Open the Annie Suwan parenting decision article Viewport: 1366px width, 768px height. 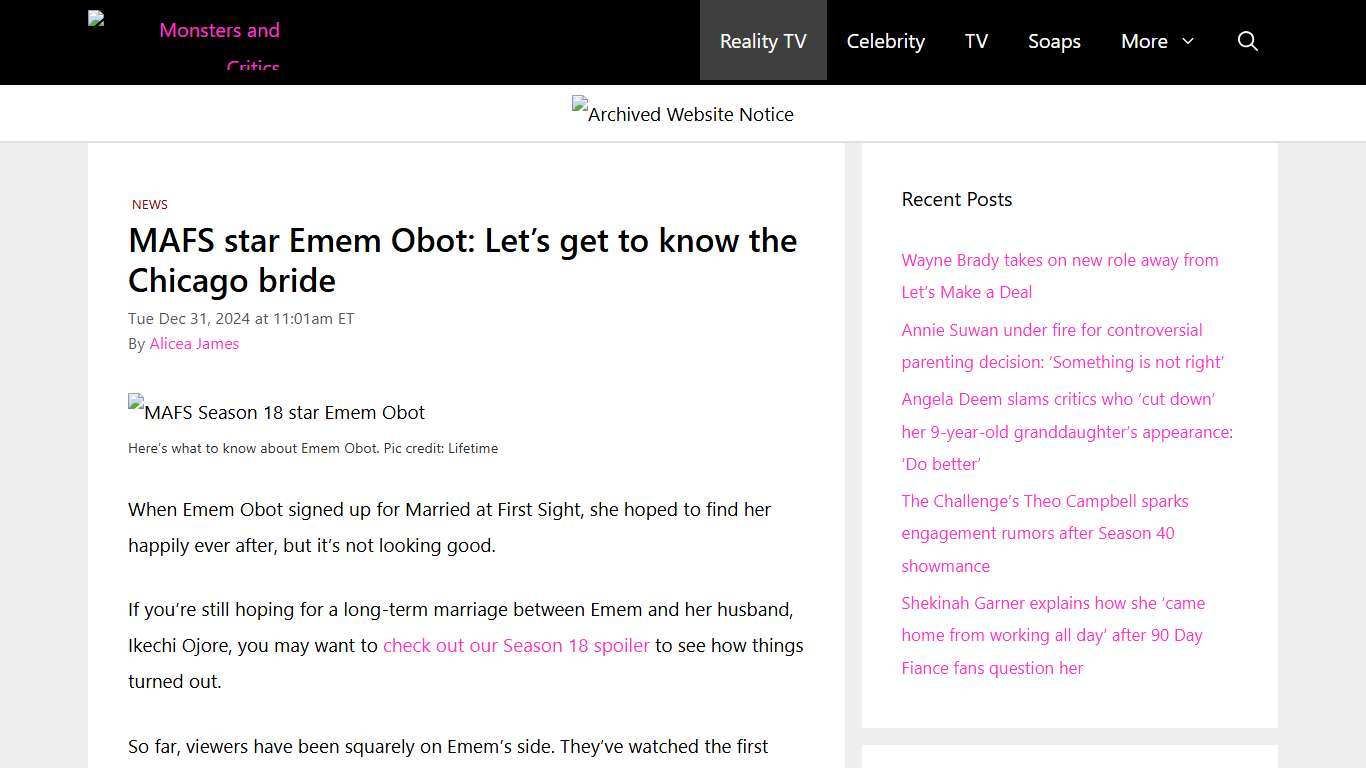[1062, 346]
